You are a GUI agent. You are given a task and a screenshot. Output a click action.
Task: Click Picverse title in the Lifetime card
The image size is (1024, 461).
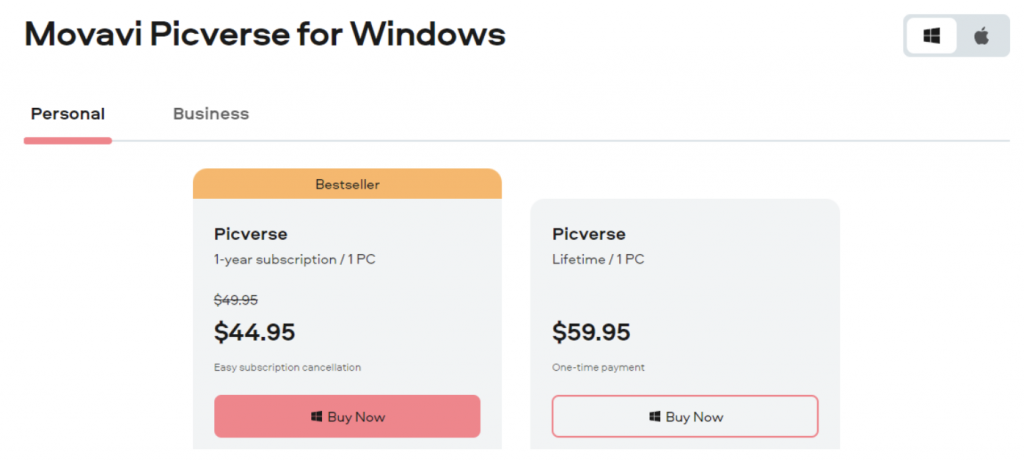pos(588,234)
